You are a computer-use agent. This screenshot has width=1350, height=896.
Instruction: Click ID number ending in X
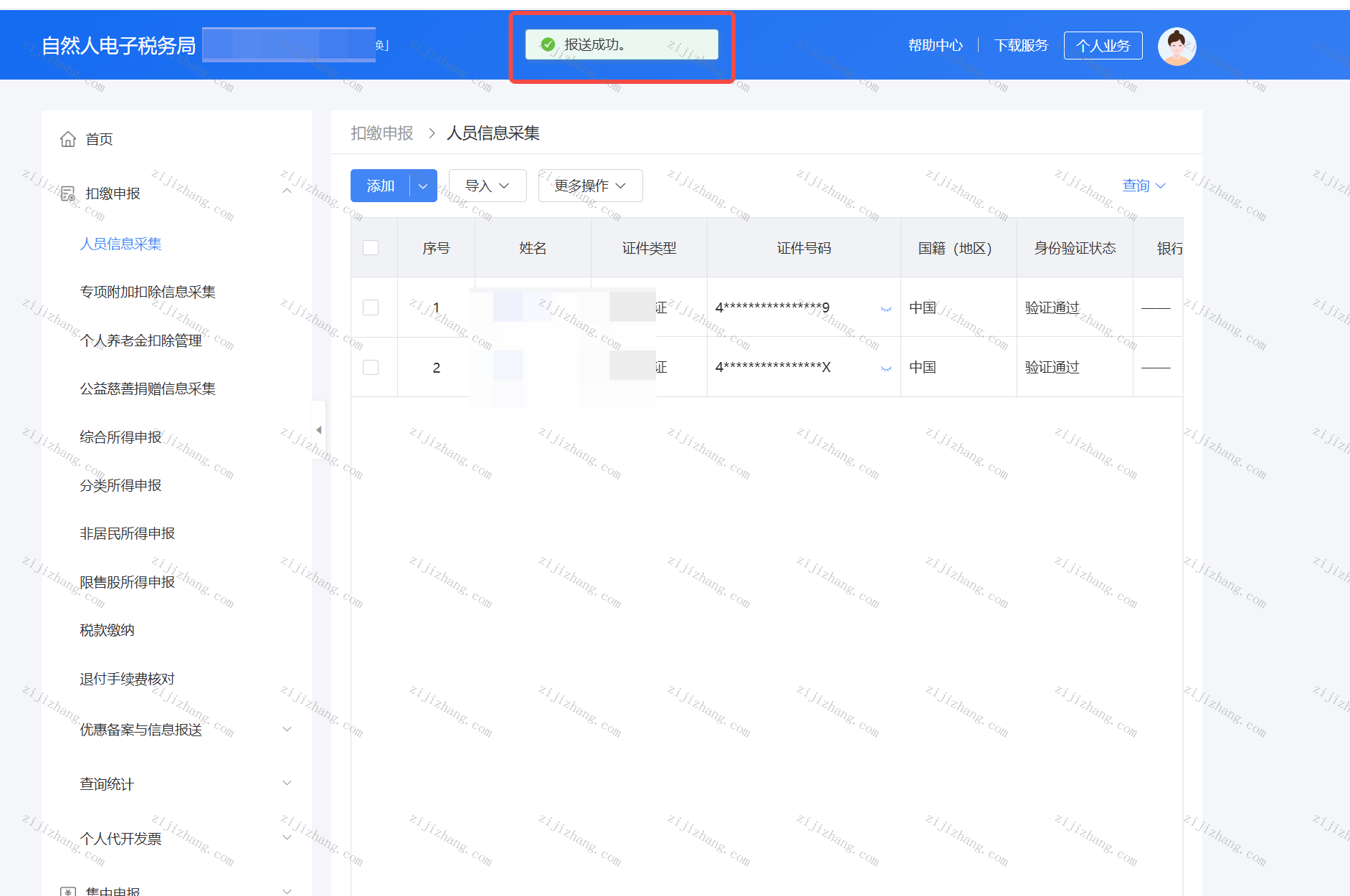(x=773, y=367)
